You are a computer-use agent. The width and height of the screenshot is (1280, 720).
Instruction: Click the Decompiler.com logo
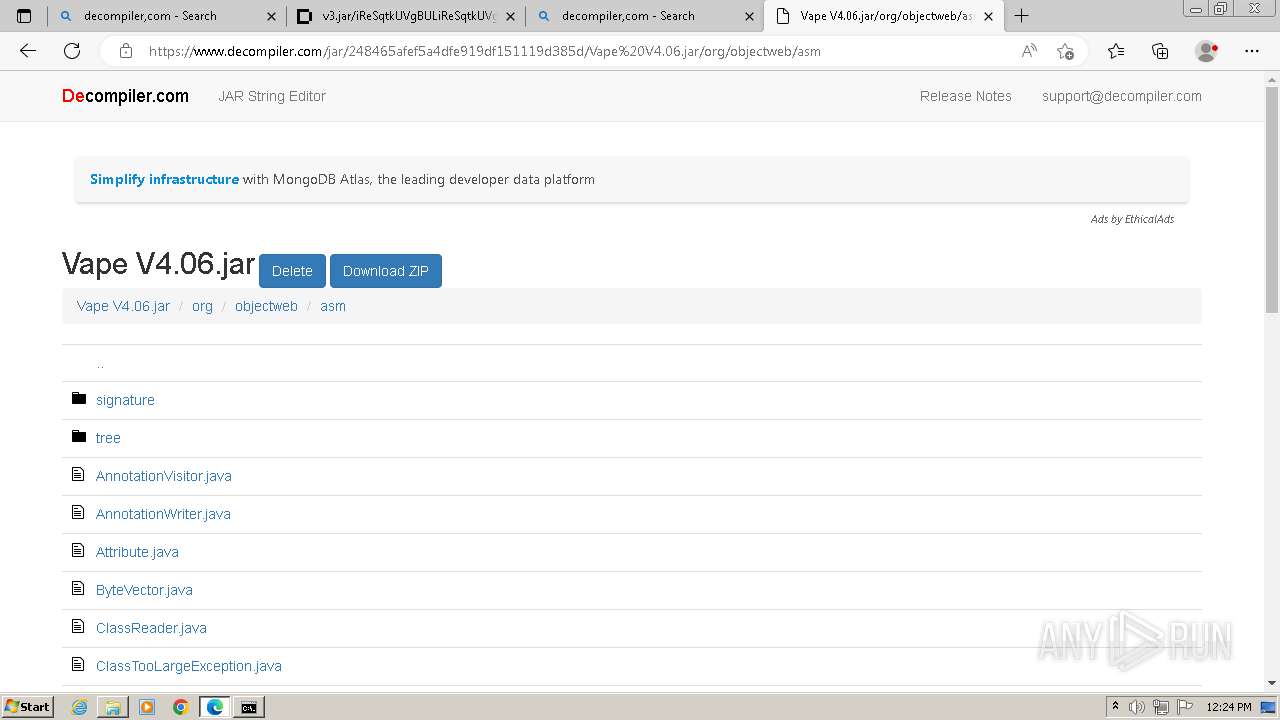[x=125, y=96]
